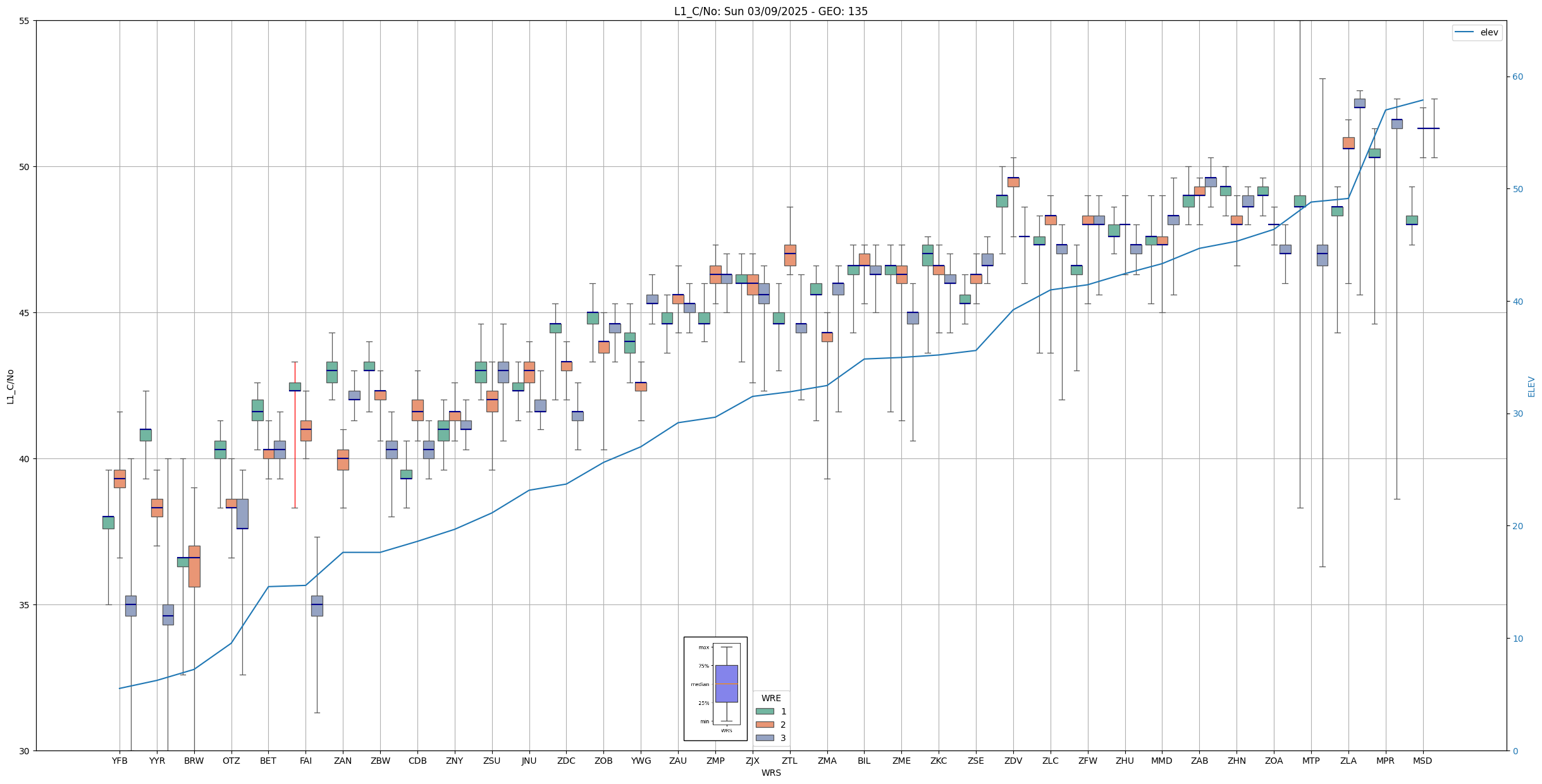Click the green WRE 1 legend swatch
The width and height of the screenshot is (1542, 784).
click(765, 711)
